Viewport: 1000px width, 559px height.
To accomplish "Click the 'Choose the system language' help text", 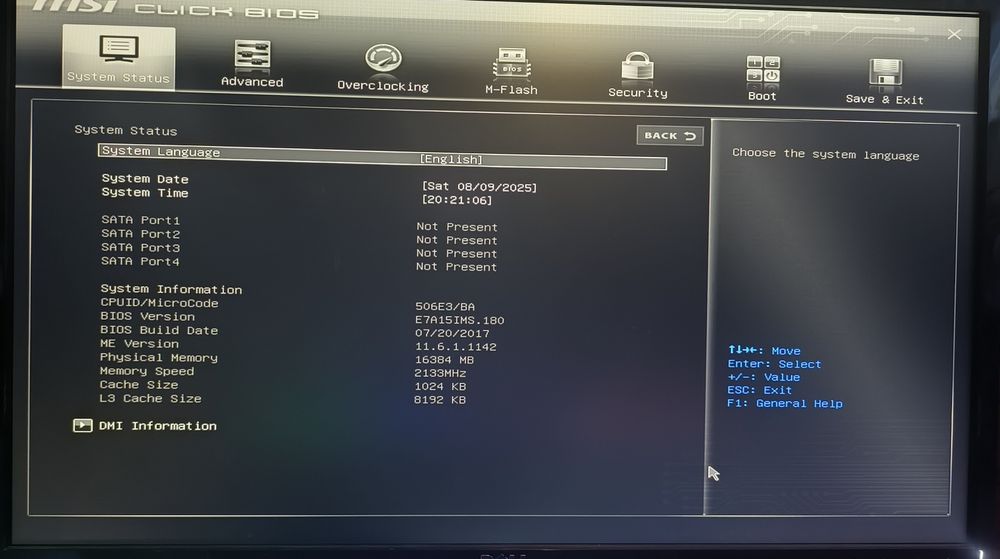I will 825,154.
